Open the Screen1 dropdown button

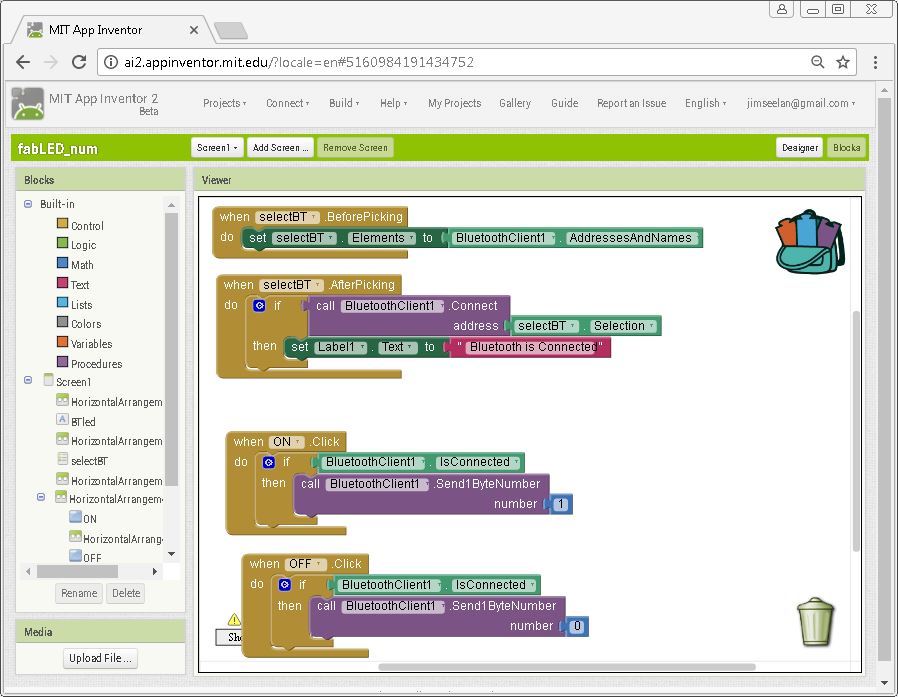[x=217, y=148]
